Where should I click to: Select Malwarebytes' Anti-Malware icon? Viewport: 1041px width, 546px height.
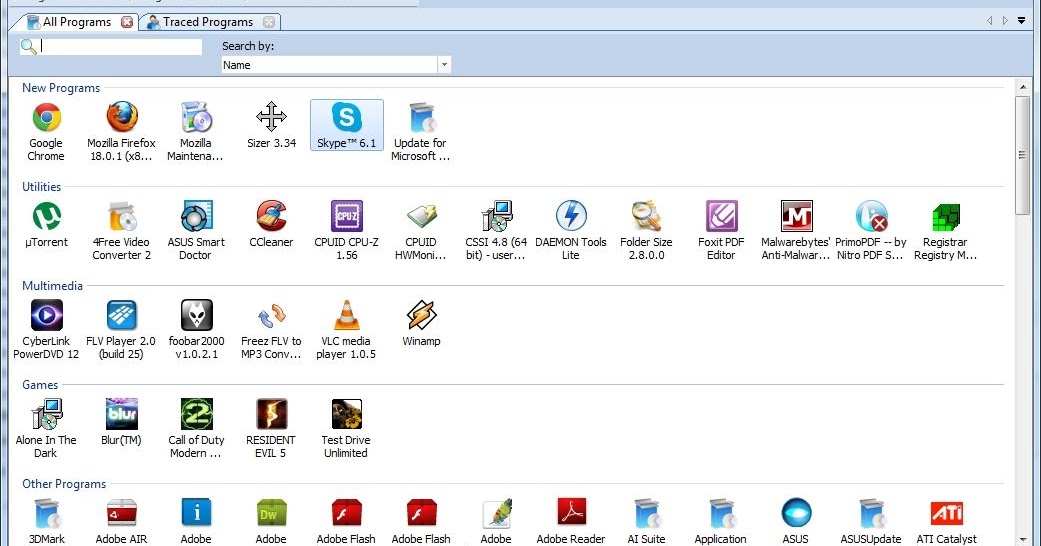797,217
